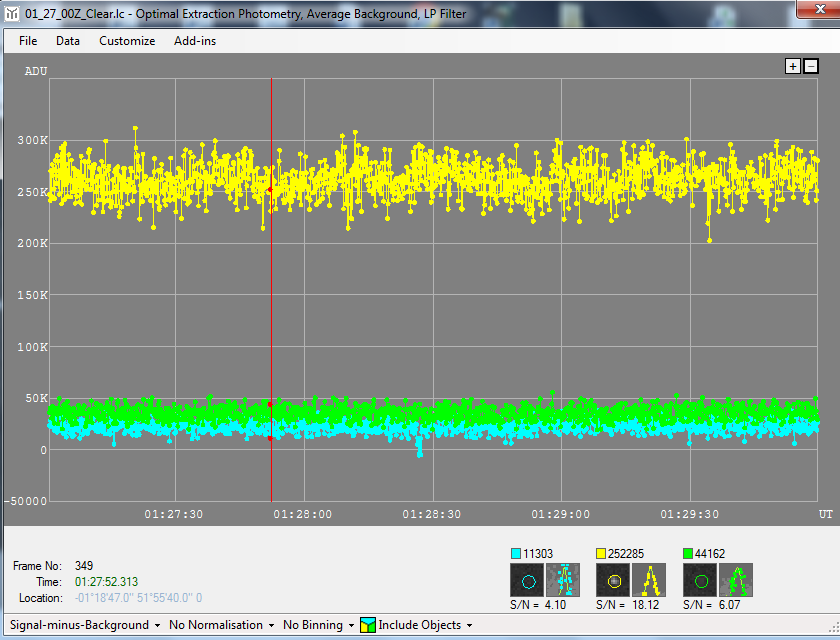The image size is (840, 640).
Task: Open the No Binning dropdown
Action: [x=318, y=625]
